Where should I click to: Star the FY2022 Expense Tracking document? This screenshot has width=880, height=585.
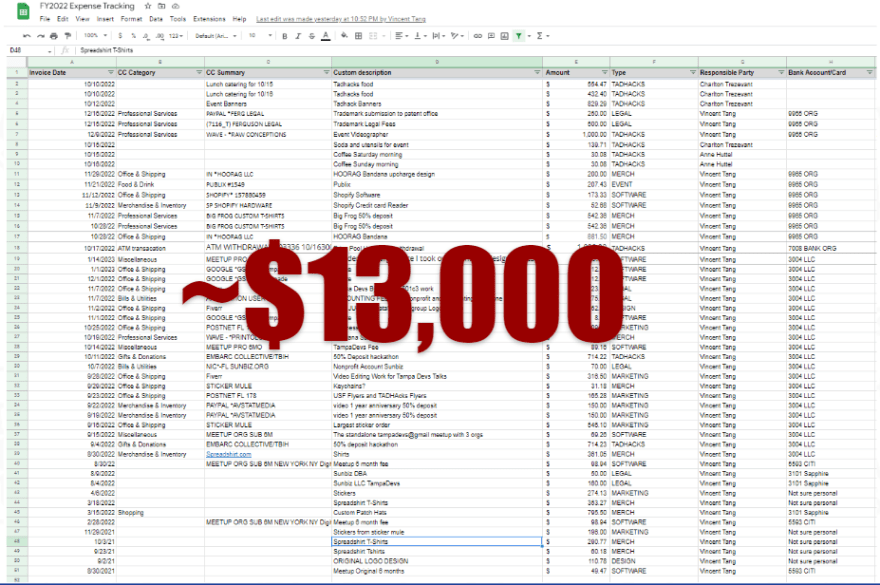point(147,6)
